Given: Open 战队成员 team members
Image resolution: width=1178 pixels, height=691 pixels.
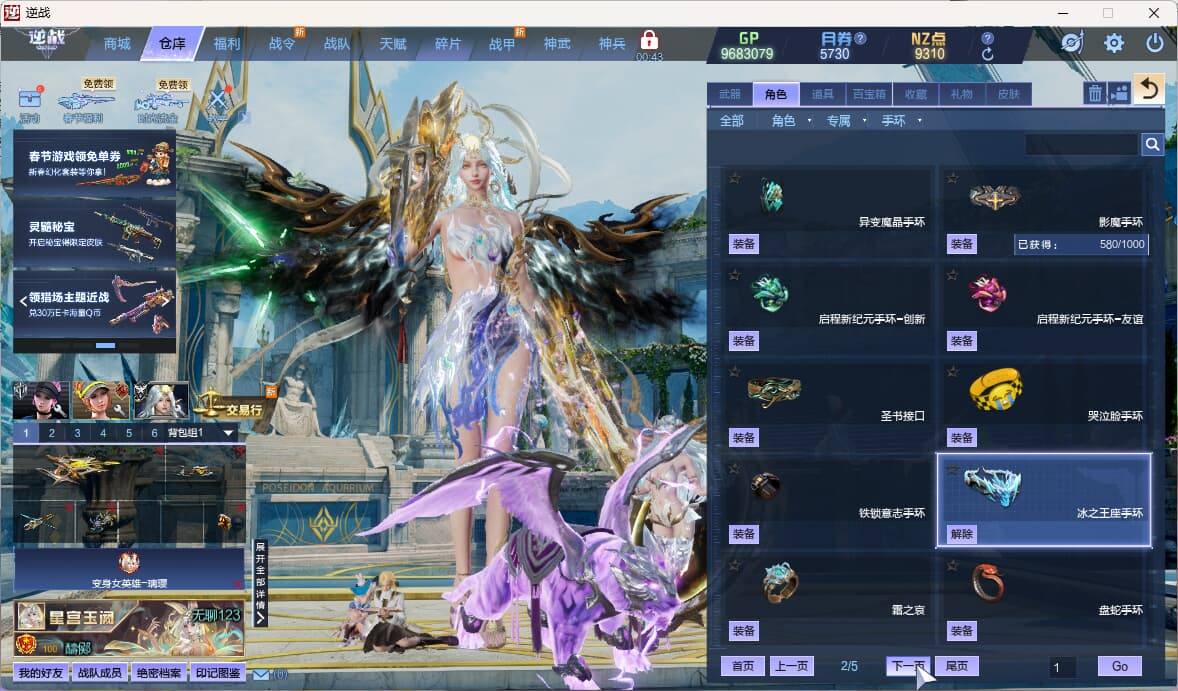Looking at the screenshot, I should coord(100,673).
